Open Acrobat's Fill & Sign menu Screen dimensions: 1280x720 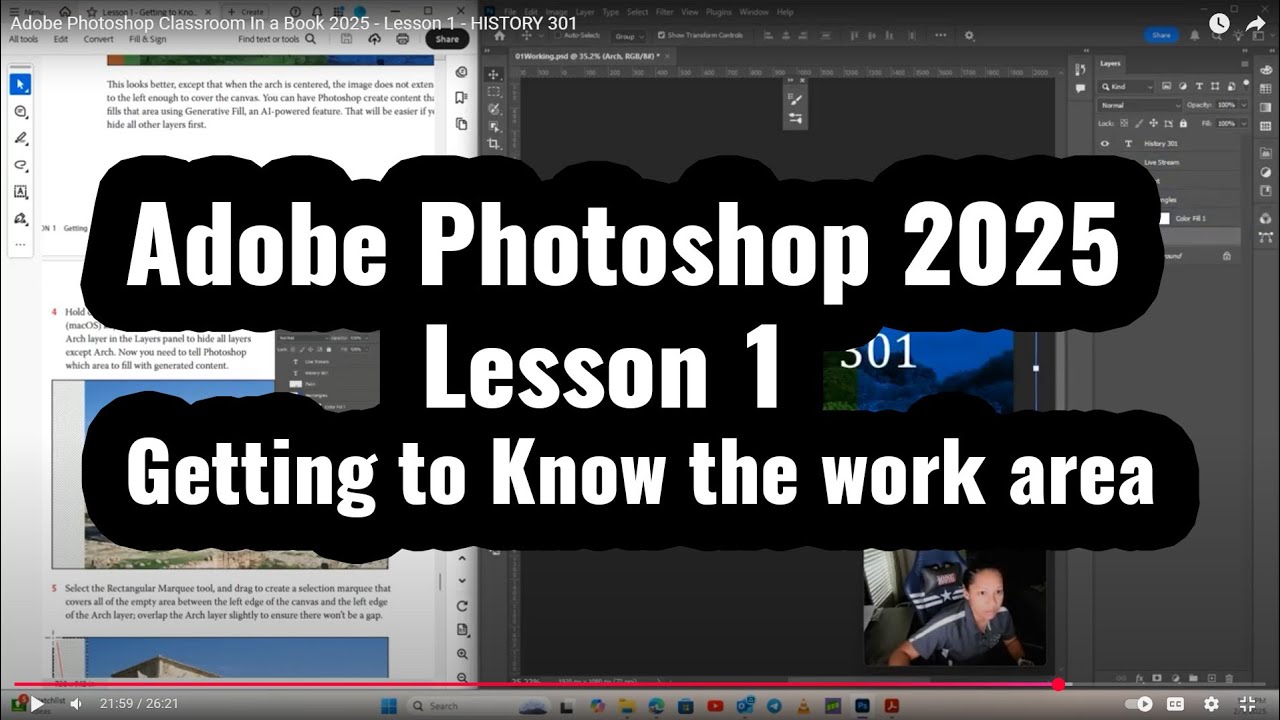[148, 39]
